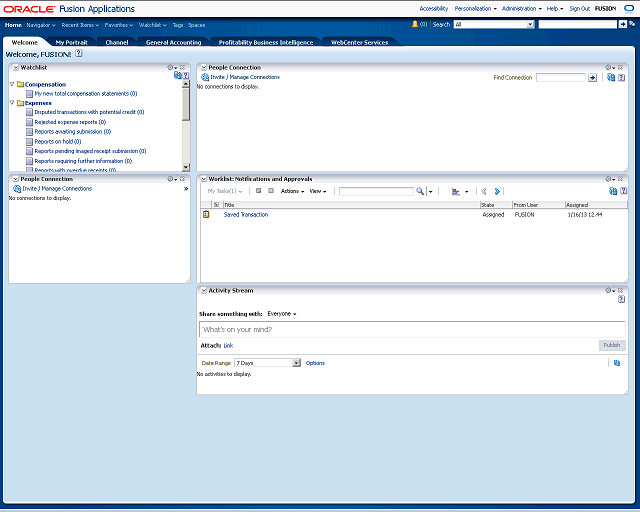Click search magnifier in Worklist toolbar
The width and height of the screenshot is (640, 512).
click(420, 191)
